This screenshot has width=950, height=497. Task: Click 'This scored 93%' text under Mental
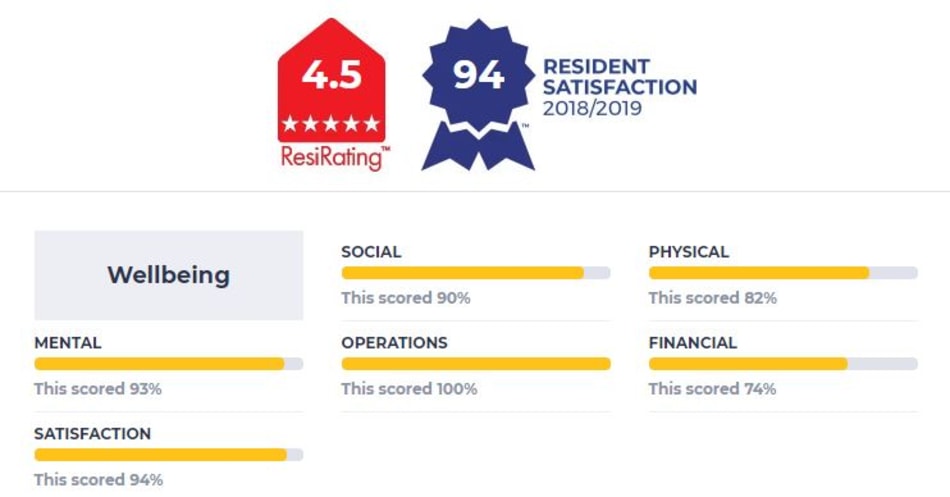tap(98, 389)
